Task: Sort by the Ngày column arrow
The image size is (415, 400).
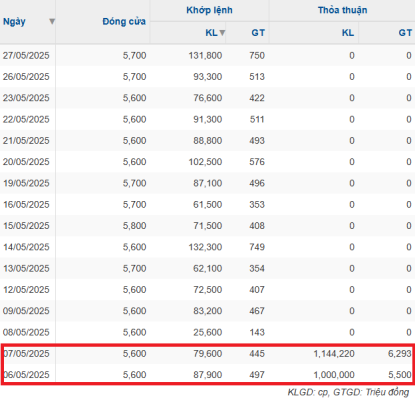Action: pos(52,22)
